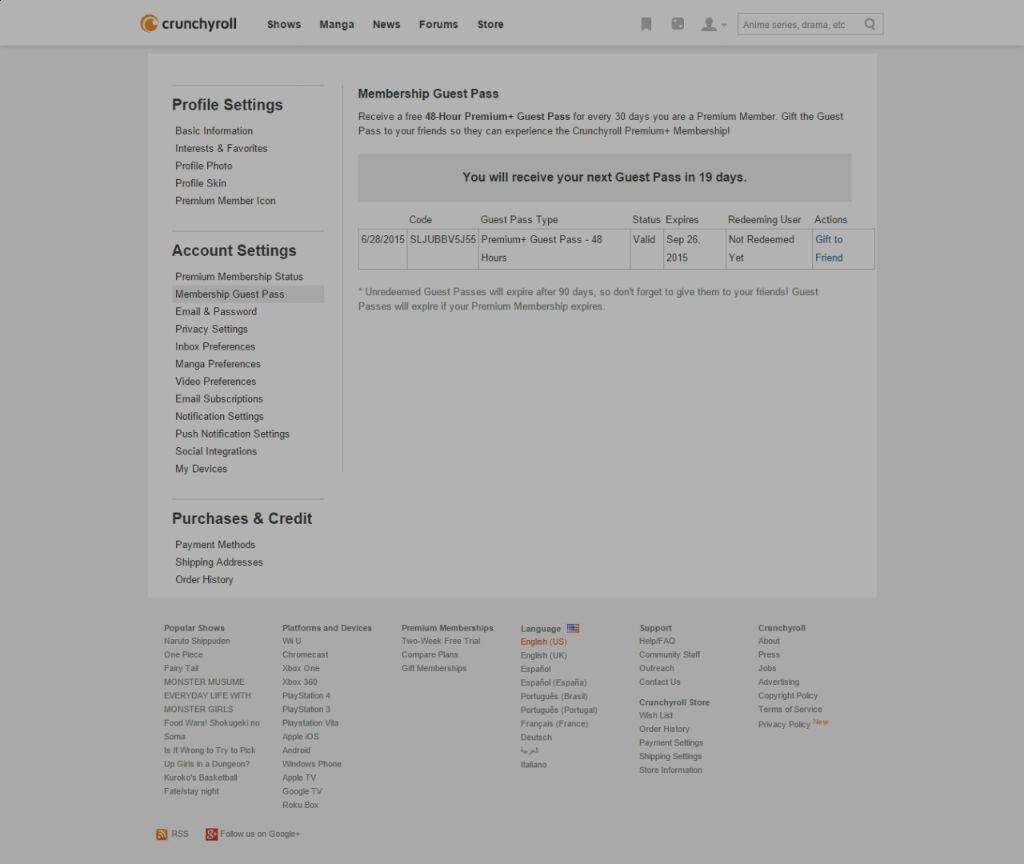Click the Google+ follow icon
Viewport: 1024px width, 864px height.
point(211,834)
